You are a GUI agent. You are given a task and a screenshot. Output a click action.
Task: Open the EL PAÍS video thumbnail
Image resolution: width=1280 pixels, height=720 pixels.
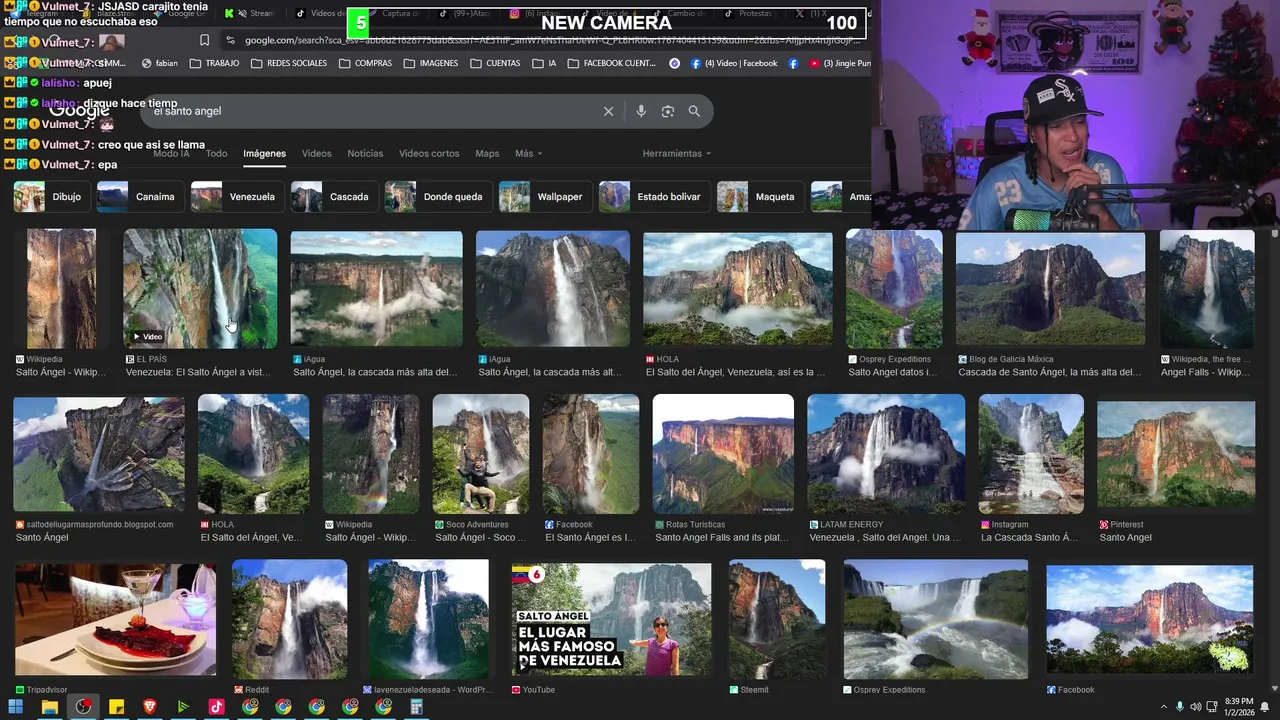coord(200,289)
